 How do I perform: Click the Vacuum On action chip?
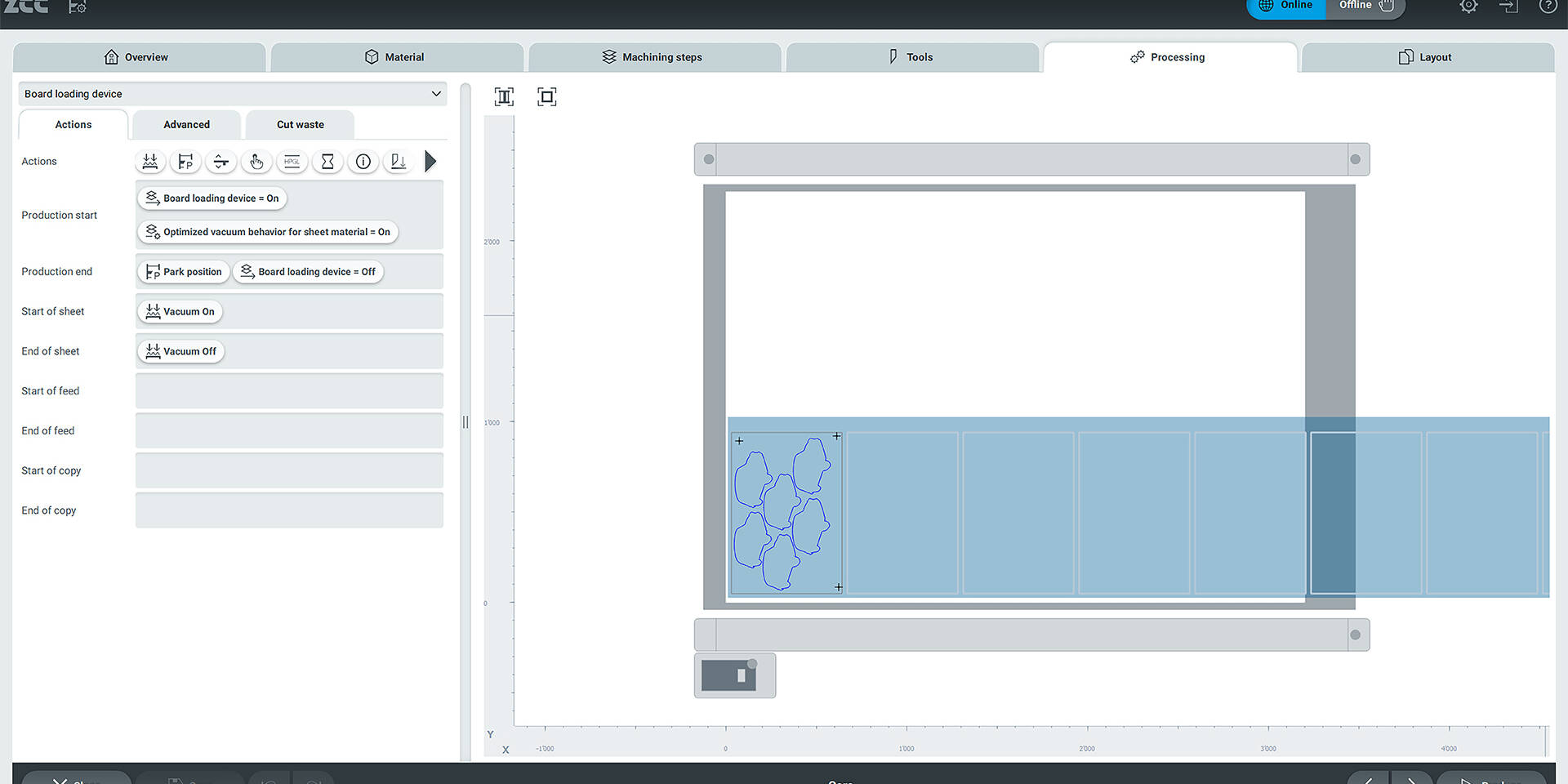click(180, 312)
